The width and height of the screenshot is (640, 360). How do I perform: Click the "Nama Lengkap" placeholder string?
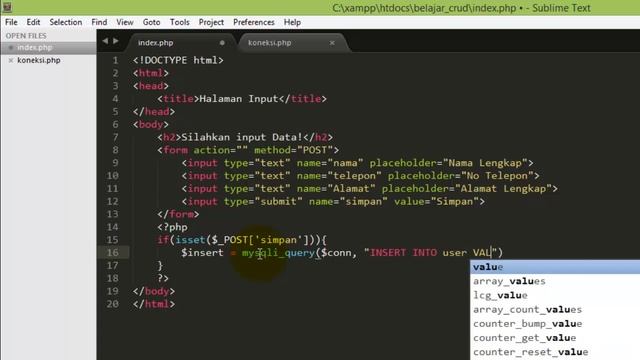point(485,163)
